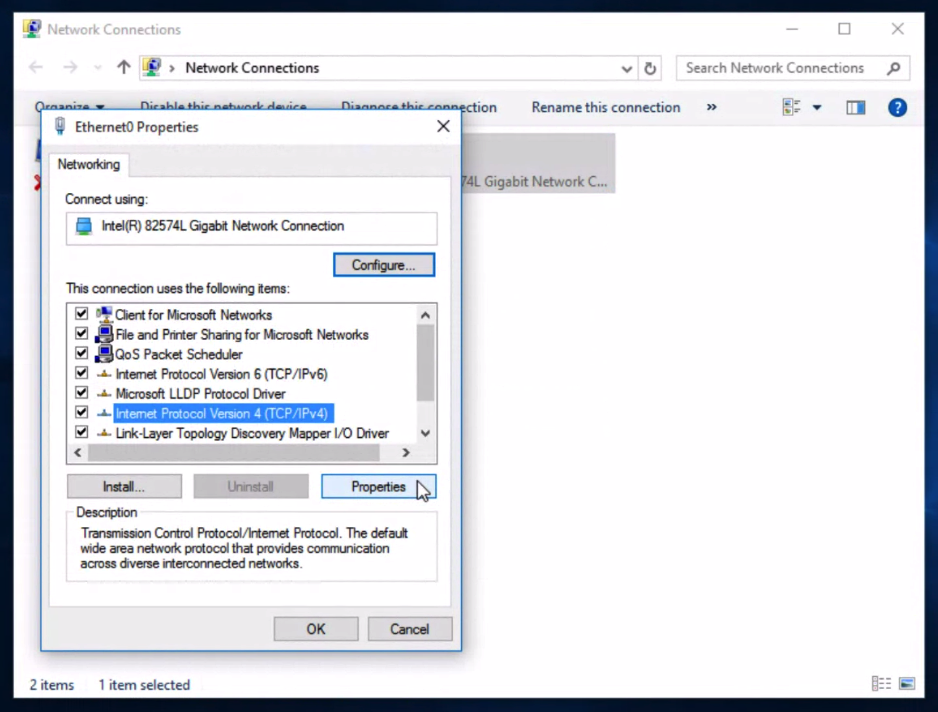Disable Internet Protocol Version 6 checkbox
The image size is (938, 712).
tap(81, 373)
